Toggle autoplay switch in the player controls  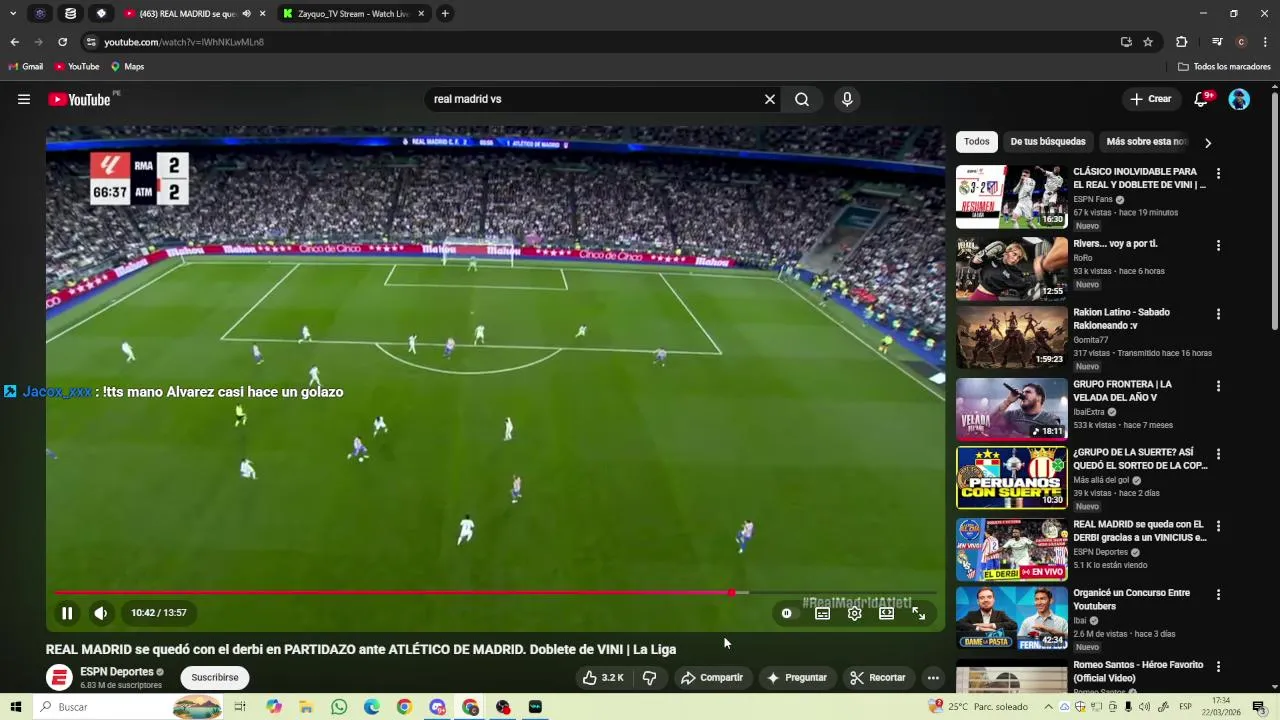tap(787, 613)
